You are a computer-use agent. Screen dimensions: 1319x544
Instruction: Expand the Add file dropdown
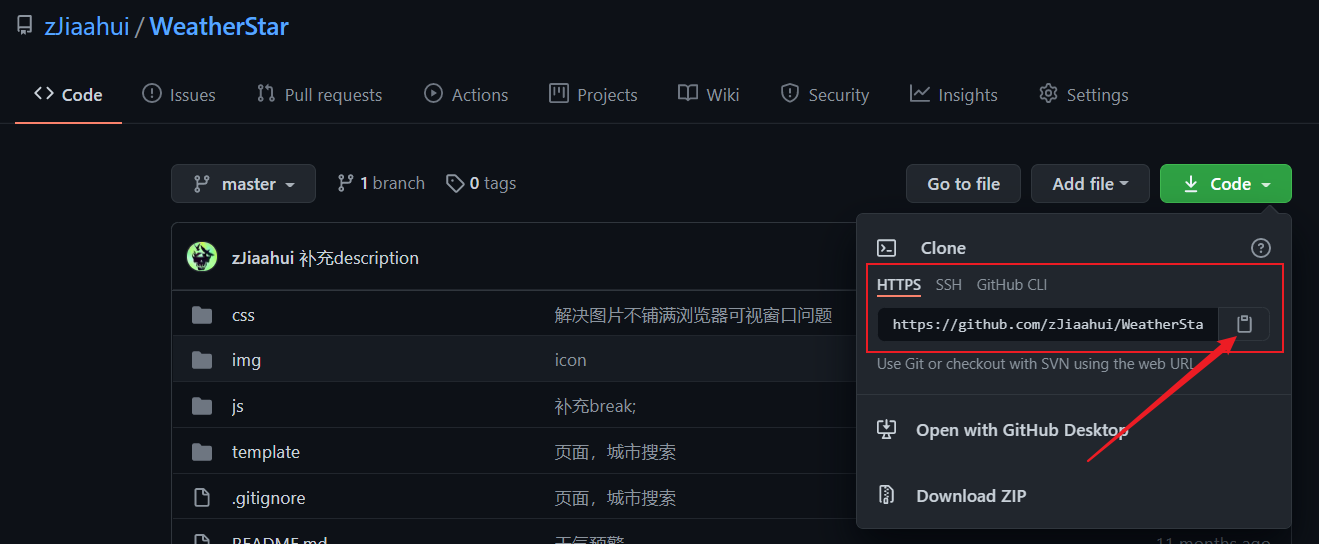tap(1090, 184)
